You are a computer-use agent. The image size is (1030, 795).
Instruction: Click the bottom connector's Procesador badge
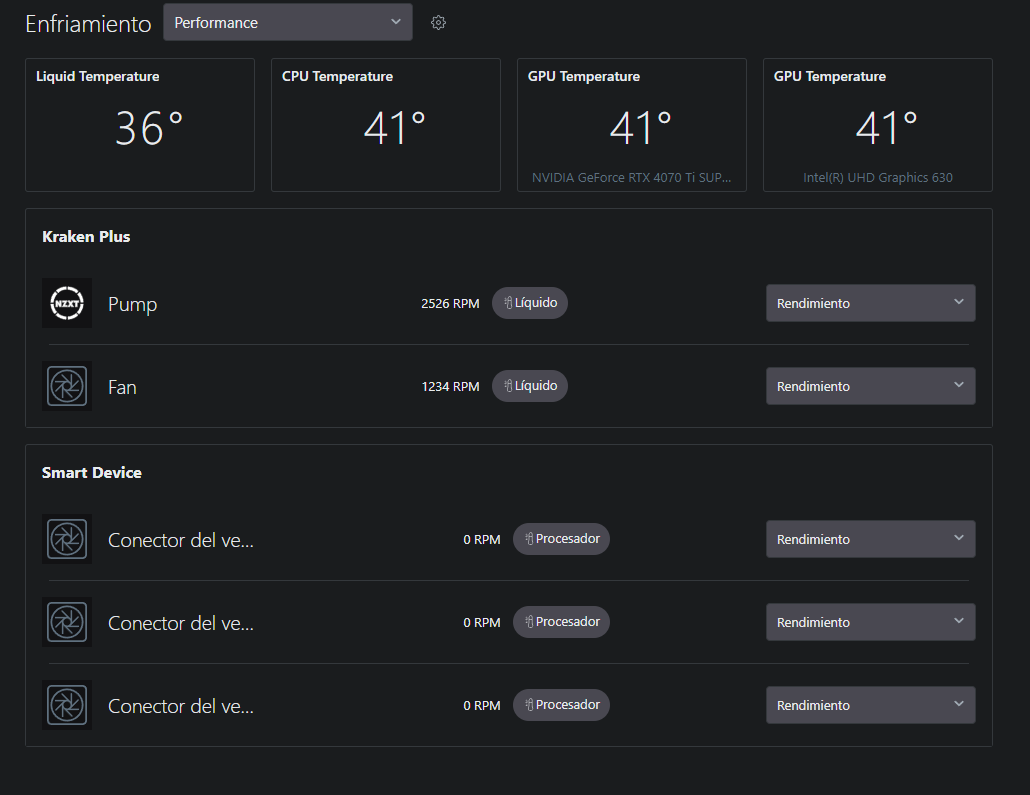tap(561, 705)
